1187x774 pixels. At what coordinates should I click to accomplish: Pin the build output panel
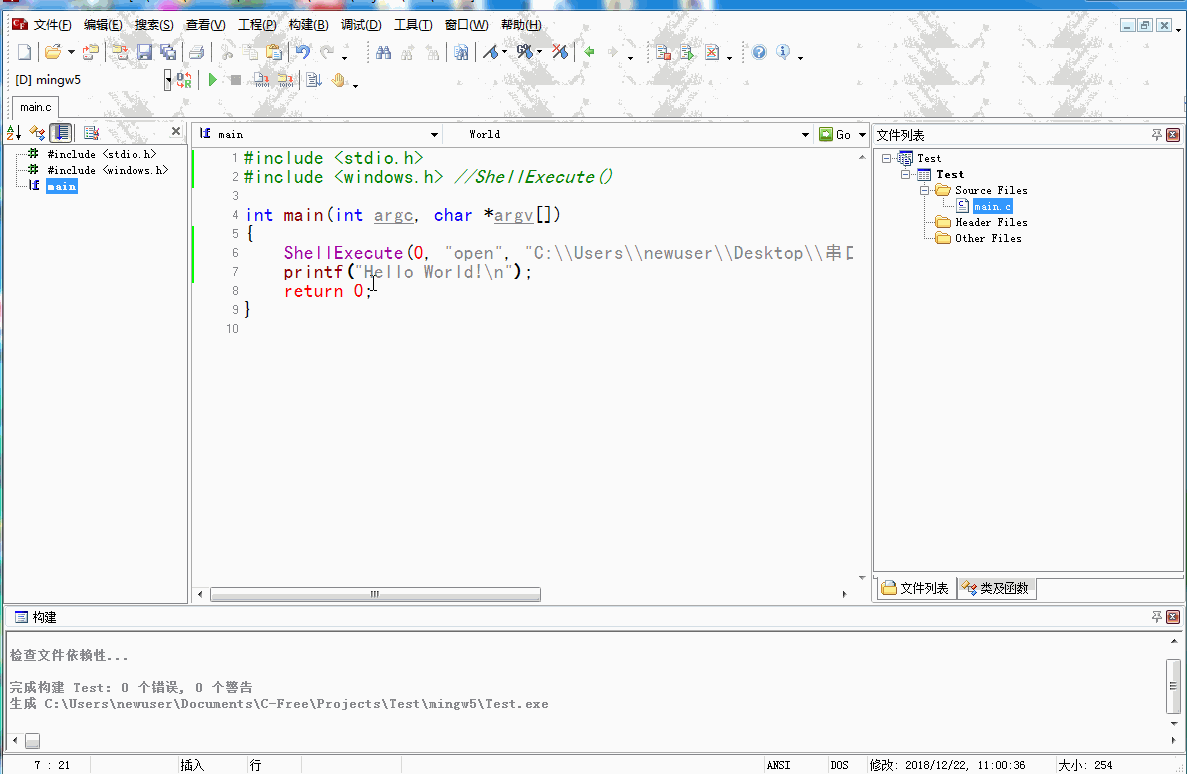click(x=1158, y=617)
